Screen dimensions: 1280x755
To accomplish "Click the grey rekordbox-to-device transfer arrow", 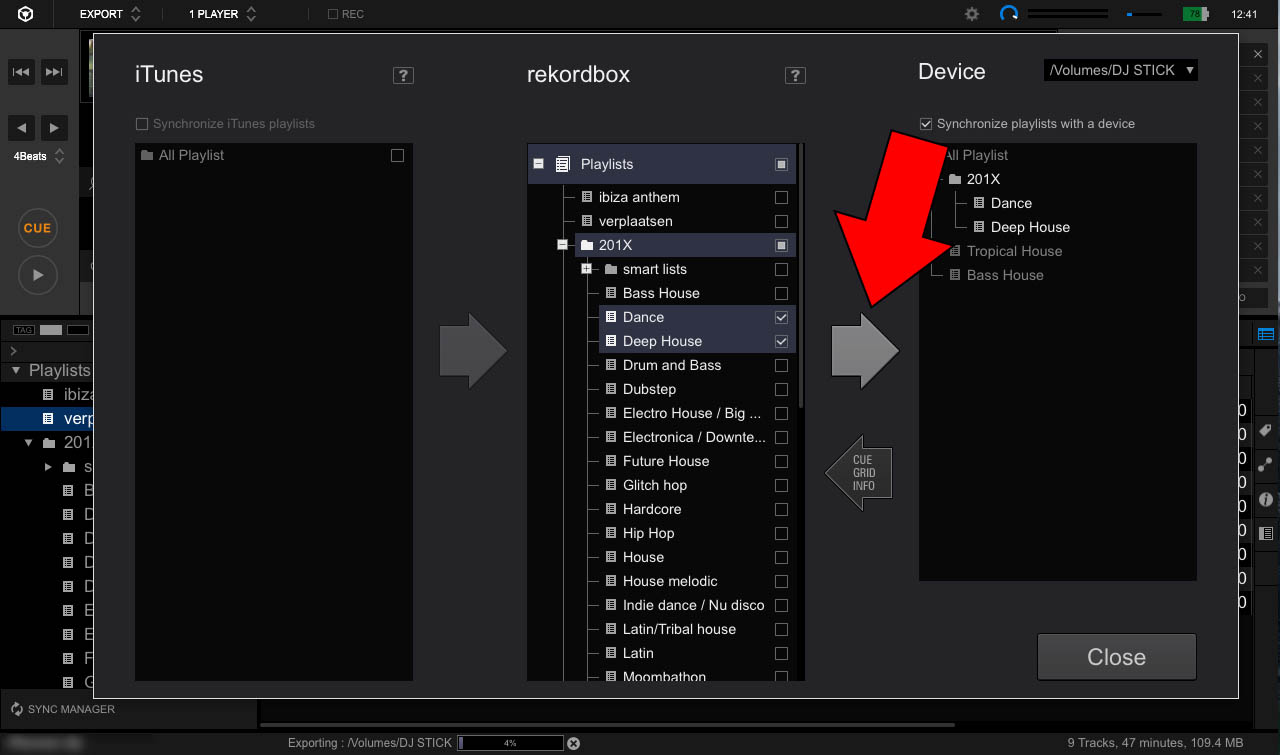I will click(x=865, y=351).
